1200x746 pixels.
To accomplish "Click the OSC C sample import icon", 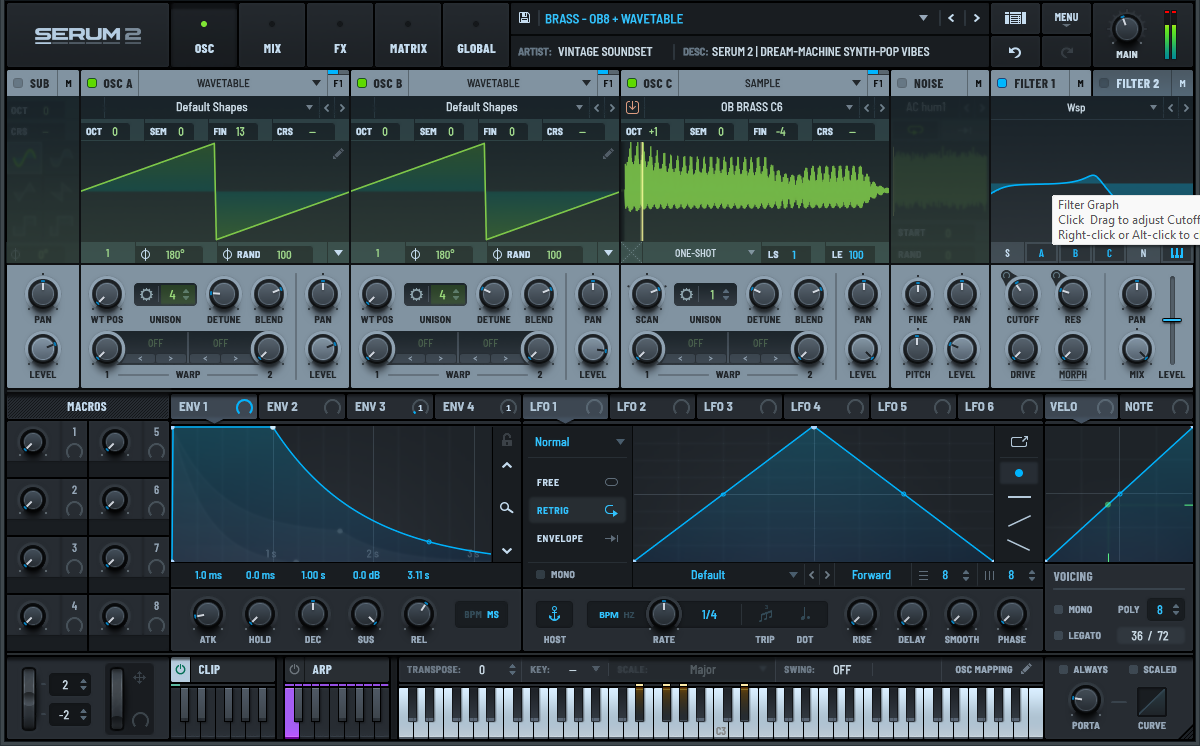I will pos(632,107).
